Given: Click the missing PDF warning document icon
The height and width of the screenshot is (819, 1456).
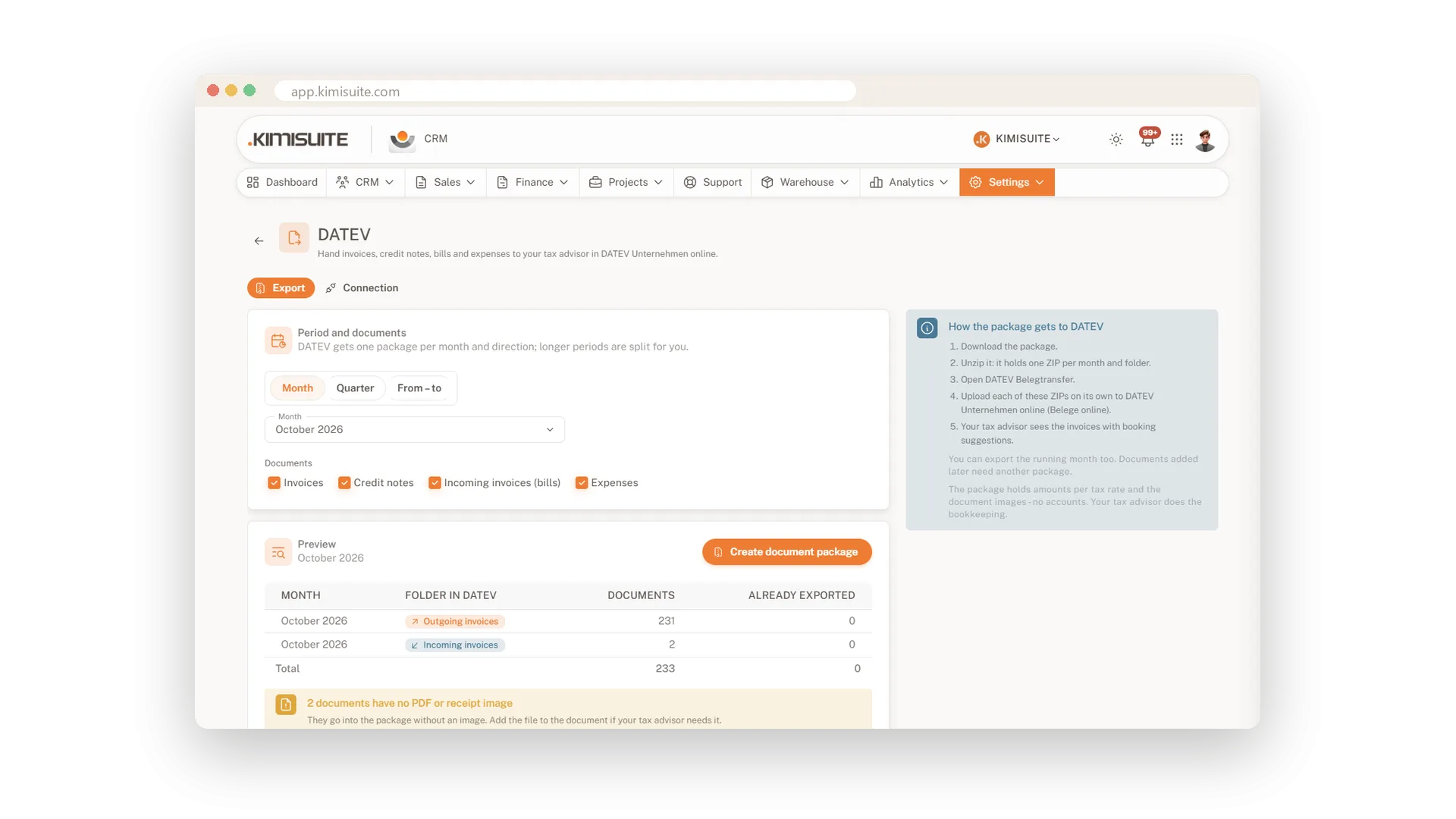Looking at the screenshot, I should coord(286,704).
